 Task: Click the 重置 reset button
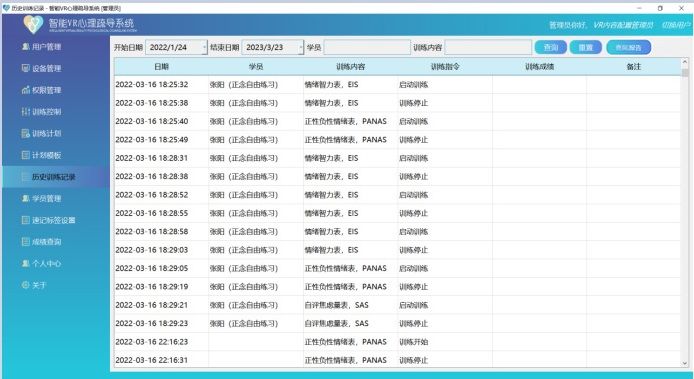[x=586, y=47]
